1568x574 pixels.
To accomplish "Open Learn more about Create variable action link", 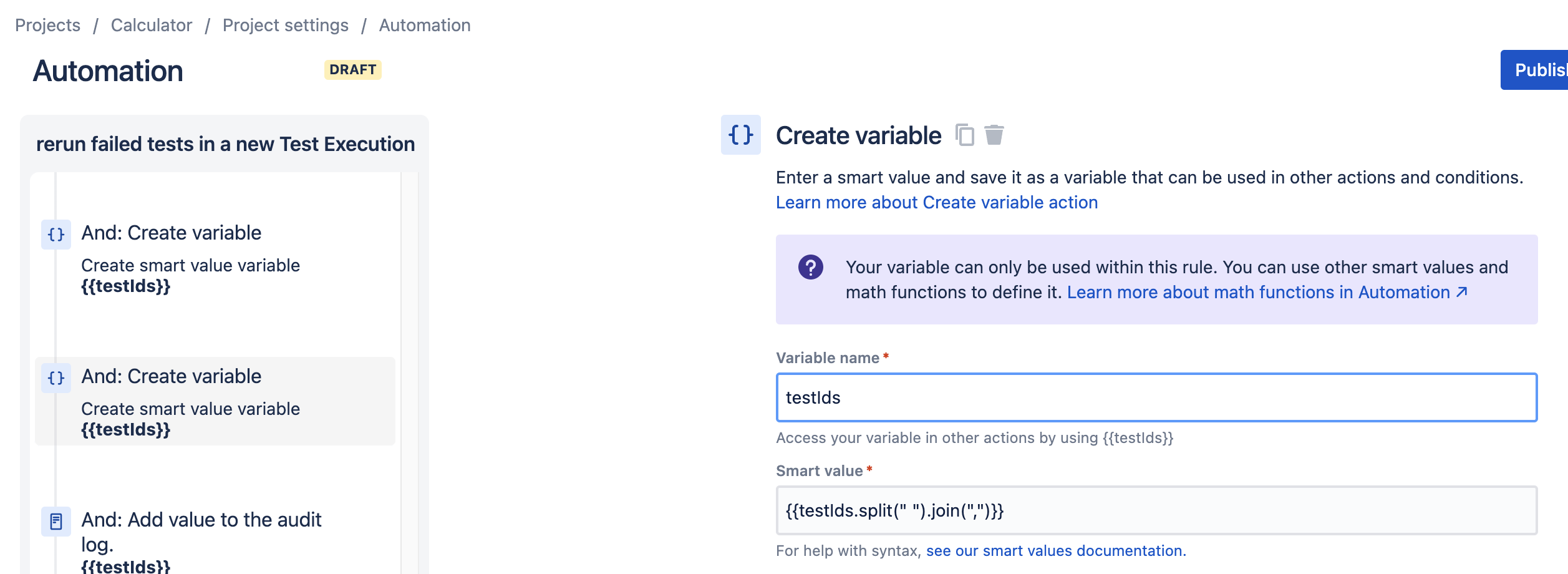I will coord(937,202).
